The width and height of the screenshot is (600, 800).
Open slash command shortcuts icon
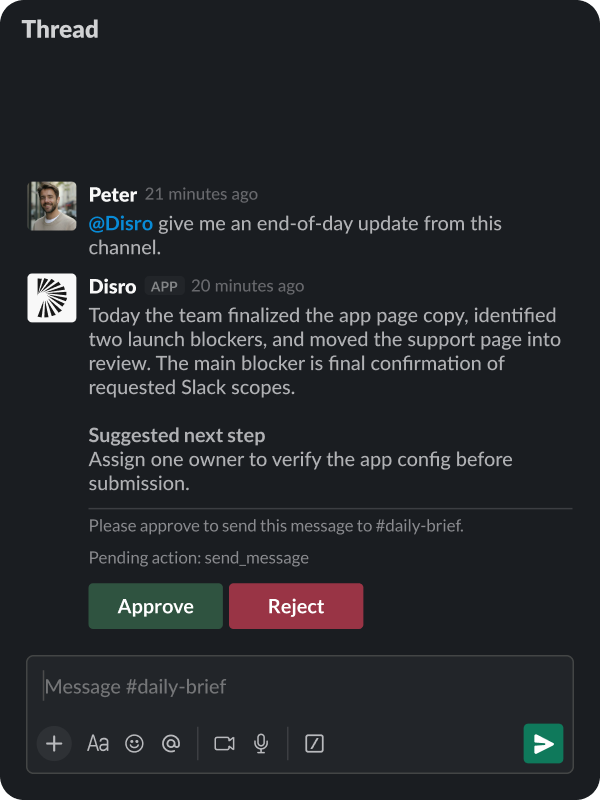(314, 743)
